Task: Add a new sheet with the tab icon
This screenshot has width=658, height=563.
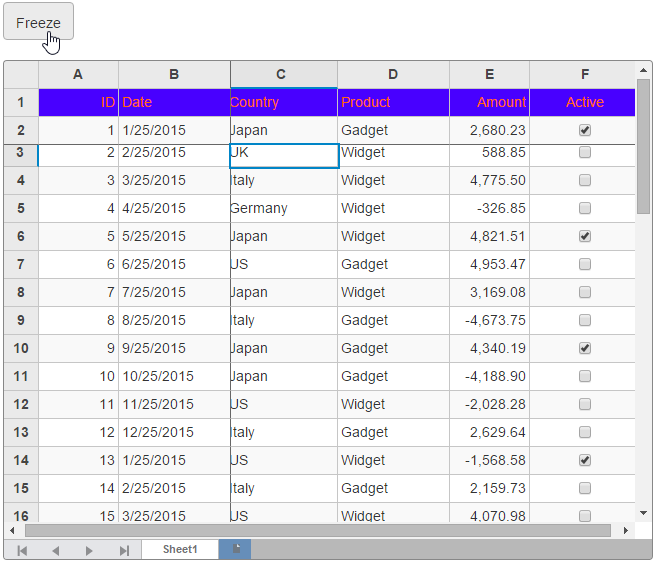Action: 236,550
